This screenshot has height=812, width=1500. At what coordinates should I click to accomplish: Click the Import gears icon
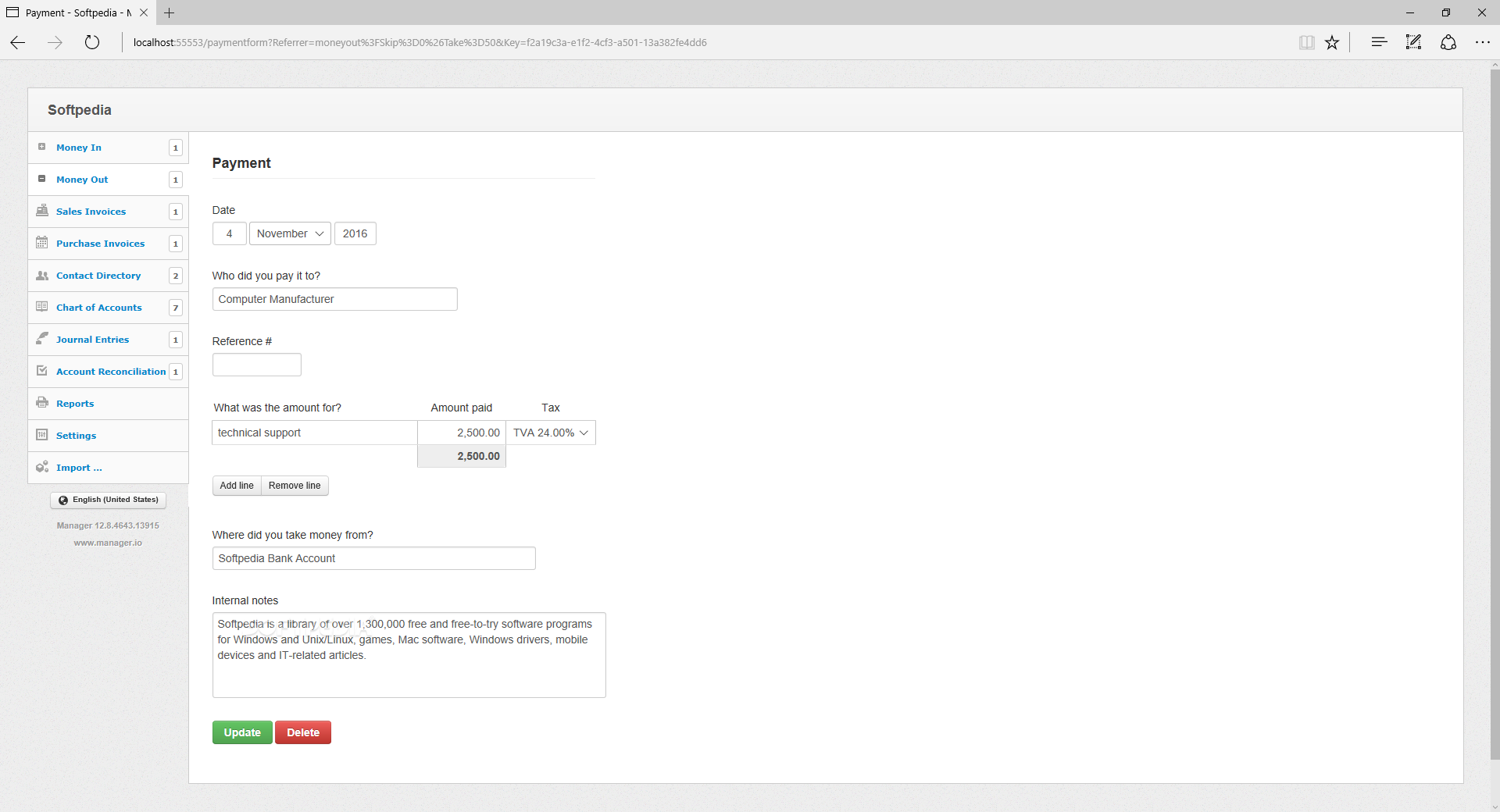[42, 467]
